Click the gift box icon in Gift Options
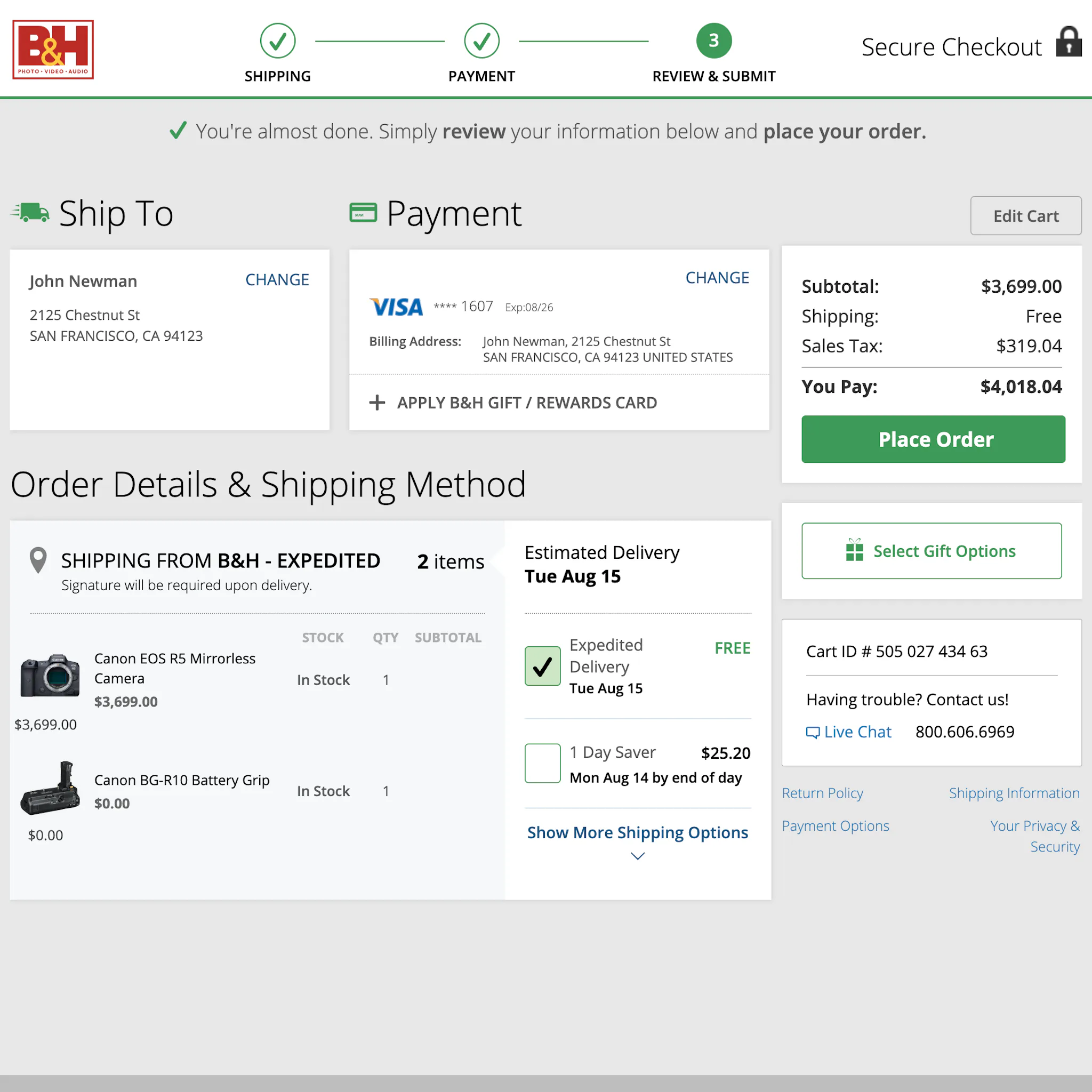 [855, 550]
